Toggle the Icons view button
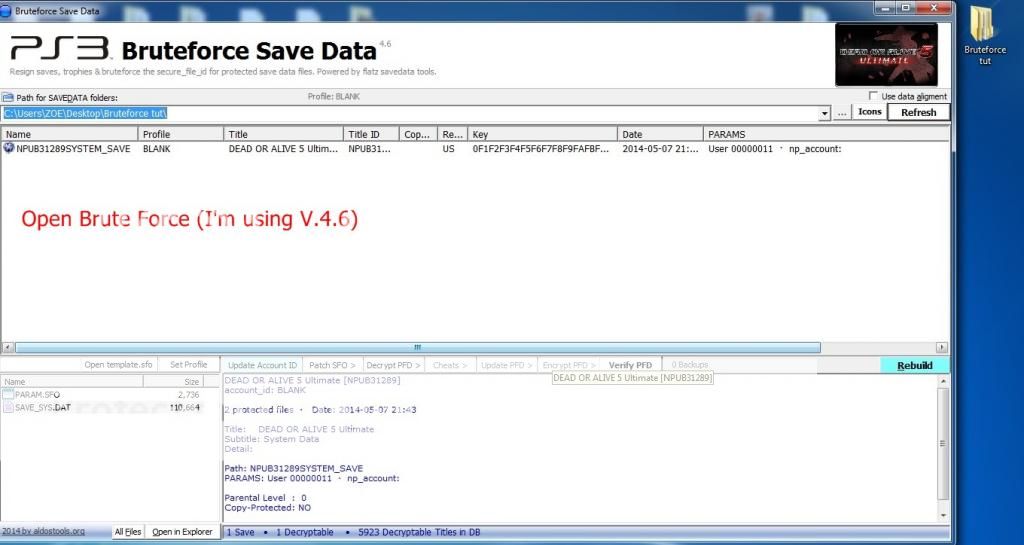 click(x=870, y=112)
